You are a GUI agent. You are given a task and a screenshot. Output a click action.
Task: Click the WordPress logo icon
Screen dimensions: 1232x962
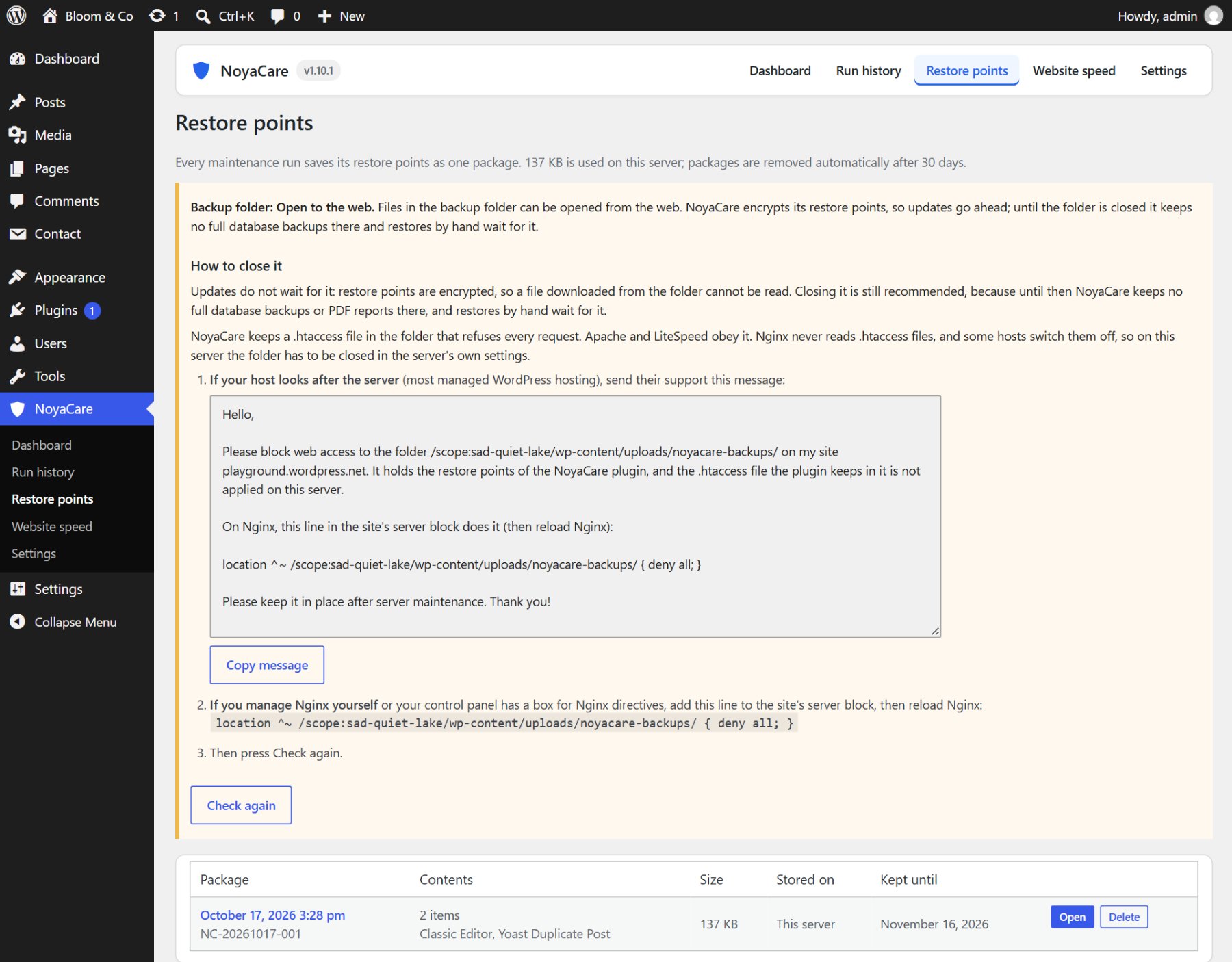16,15
